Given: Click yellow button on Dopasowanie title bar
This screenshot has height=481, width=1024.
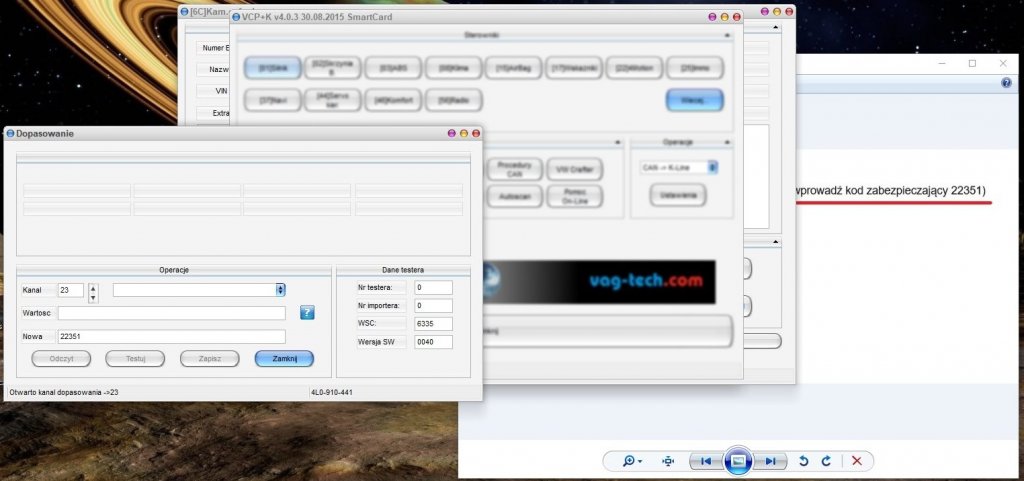Looking at the screenshot, I should coord(464,133).
